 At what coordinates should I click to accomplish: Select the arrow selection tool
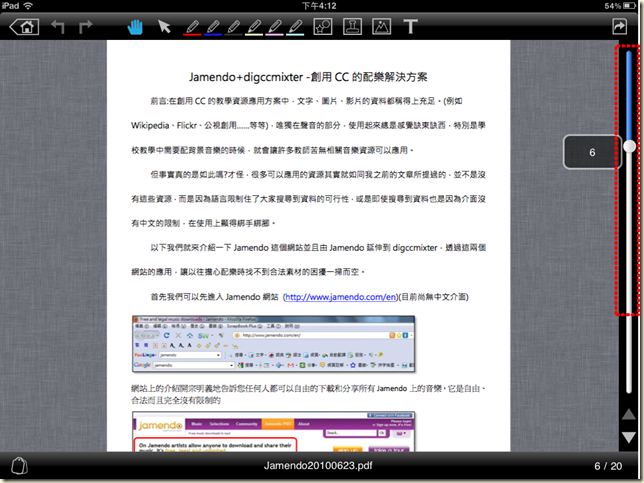pos(164,27)
